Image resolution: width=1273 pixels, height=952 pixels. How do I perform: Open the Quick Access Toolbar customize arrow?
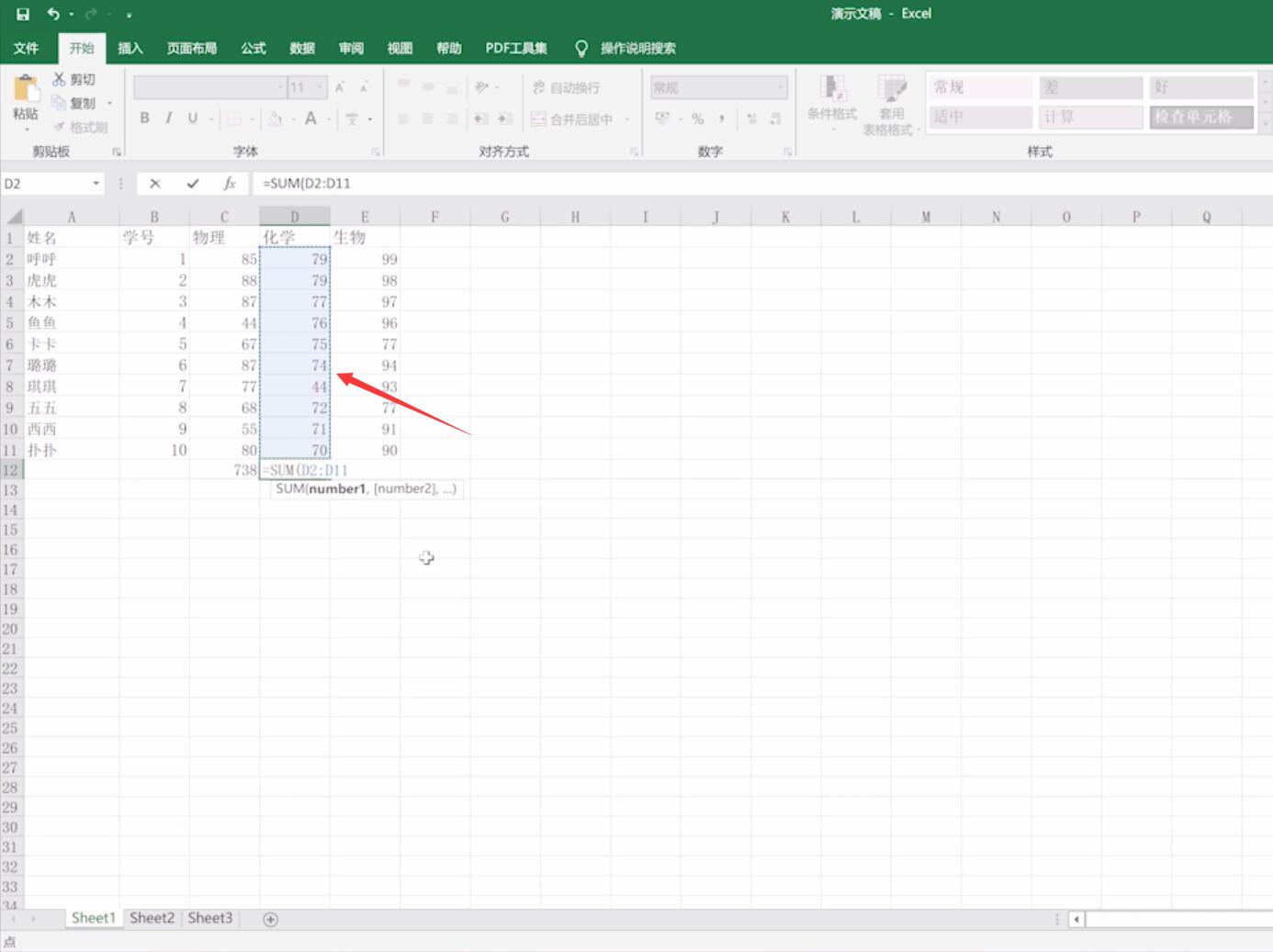pyautogui.click(x=130, y=15)
